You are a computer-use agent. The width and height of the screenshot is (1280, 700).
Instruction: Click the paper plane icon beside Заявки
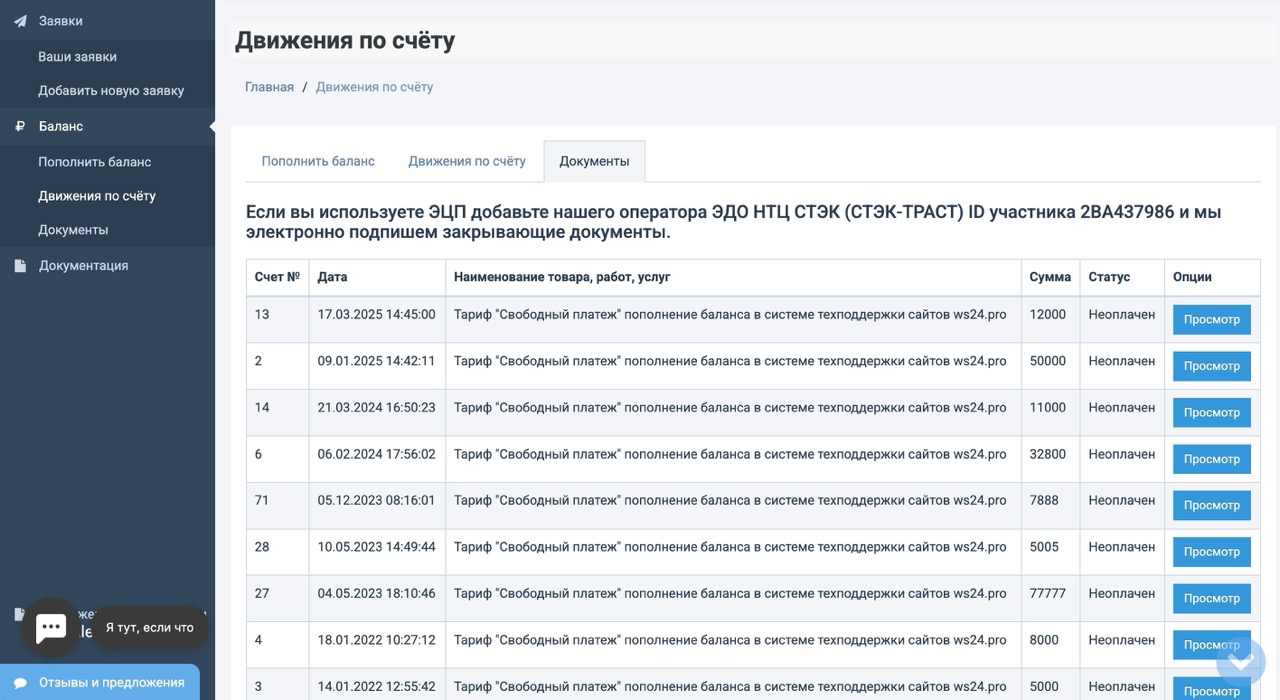click(x=20, y=21)
